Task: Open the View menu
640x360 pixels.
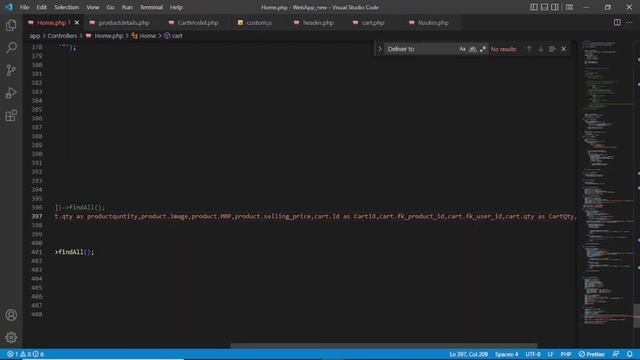Action: pyautogui.click(x=93, y=7)
